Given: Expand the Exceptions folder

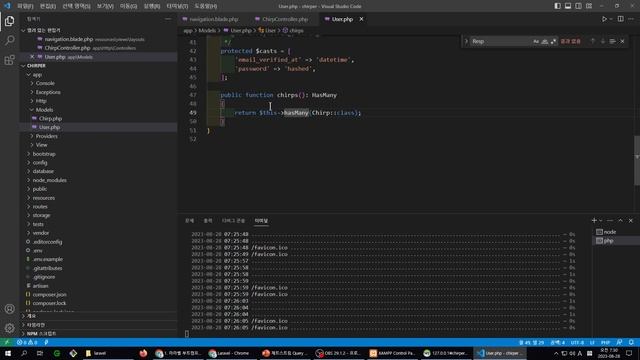Looking at the screenshot, I should click(32, 92).
